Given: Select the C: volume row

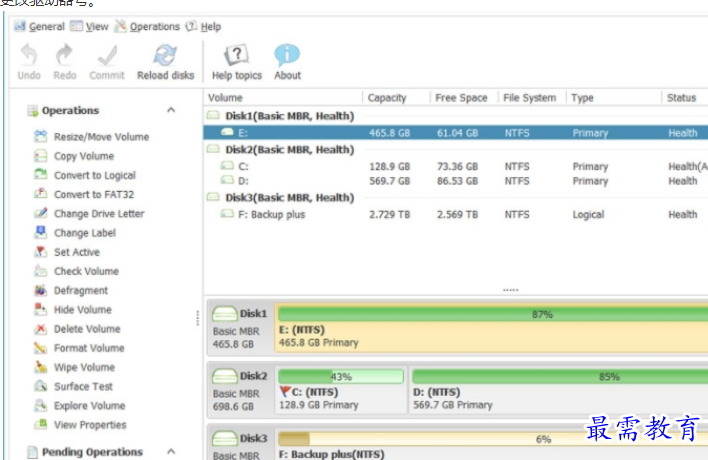Looking at the screenshot, I should [456, 167].
